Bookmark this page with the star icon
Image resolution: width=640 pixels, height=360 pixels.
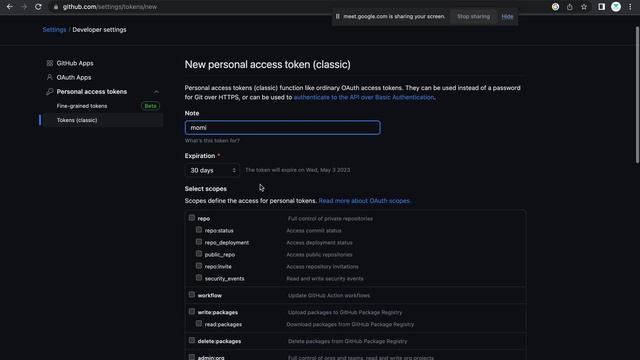click(584, 7)
